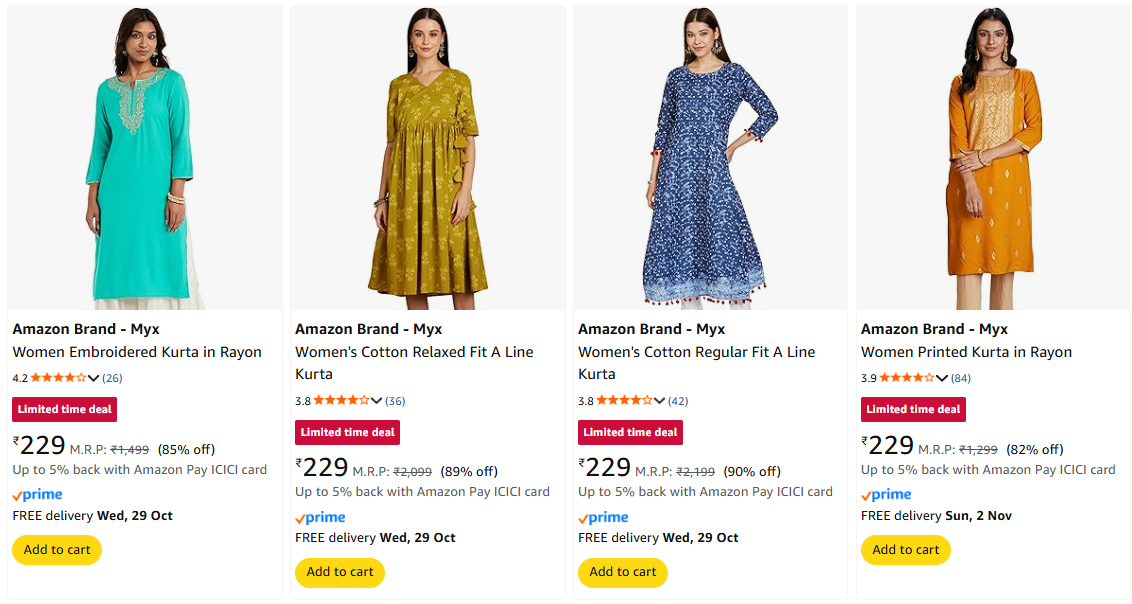The height and width of the screenshot is (604, 1132).
Task: Open Women Printed Kurta in Rayon title
Action: 966,352
